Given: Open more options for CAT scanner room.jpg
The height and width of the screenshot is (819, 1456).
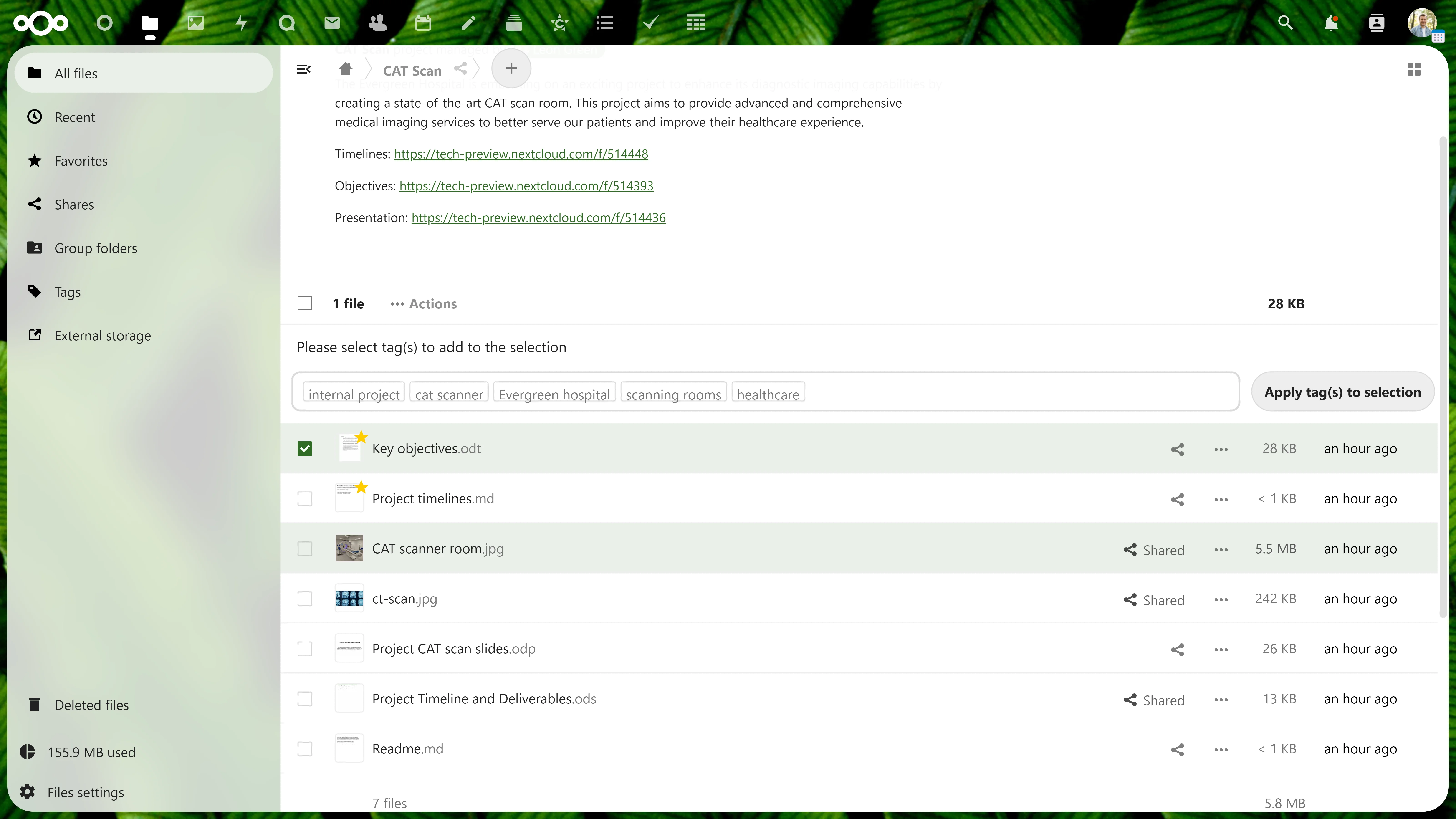Looking at the screenshot, I should point(1221,549).
